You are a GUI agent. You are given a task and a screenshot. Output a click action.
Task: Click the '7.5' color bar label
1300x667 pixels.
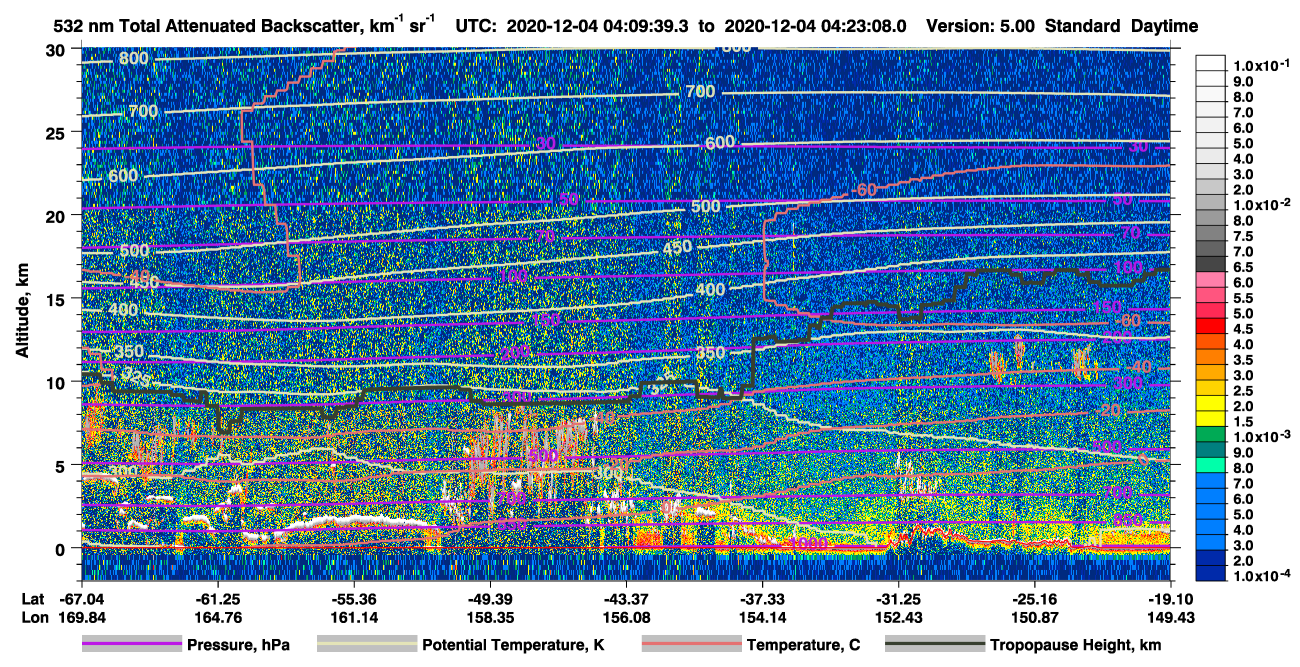coord(1243,235)
